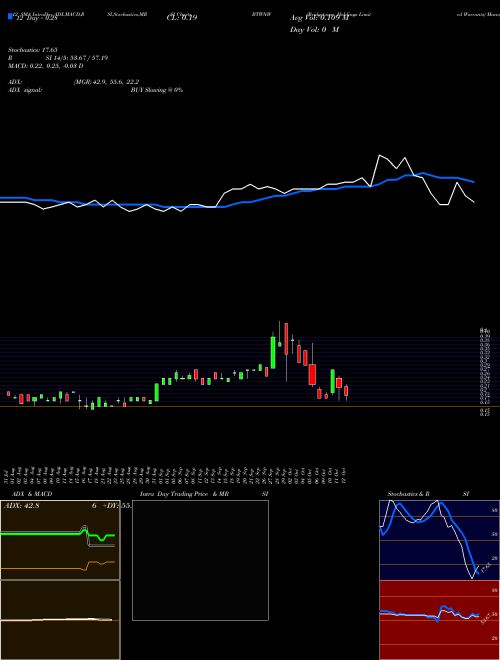
Task: Click the orange horizontal support line
Action: click(x=250, y=406)
